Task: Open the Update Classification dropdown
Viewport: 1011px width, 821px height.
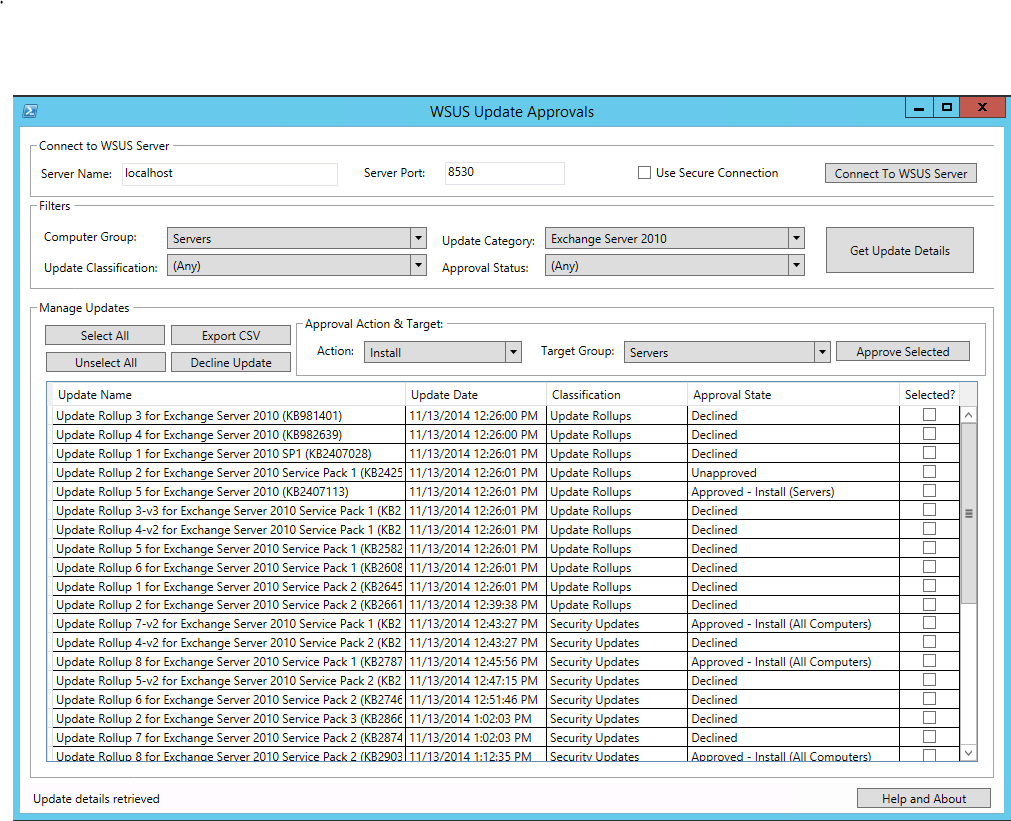Action: coord(297,265)
